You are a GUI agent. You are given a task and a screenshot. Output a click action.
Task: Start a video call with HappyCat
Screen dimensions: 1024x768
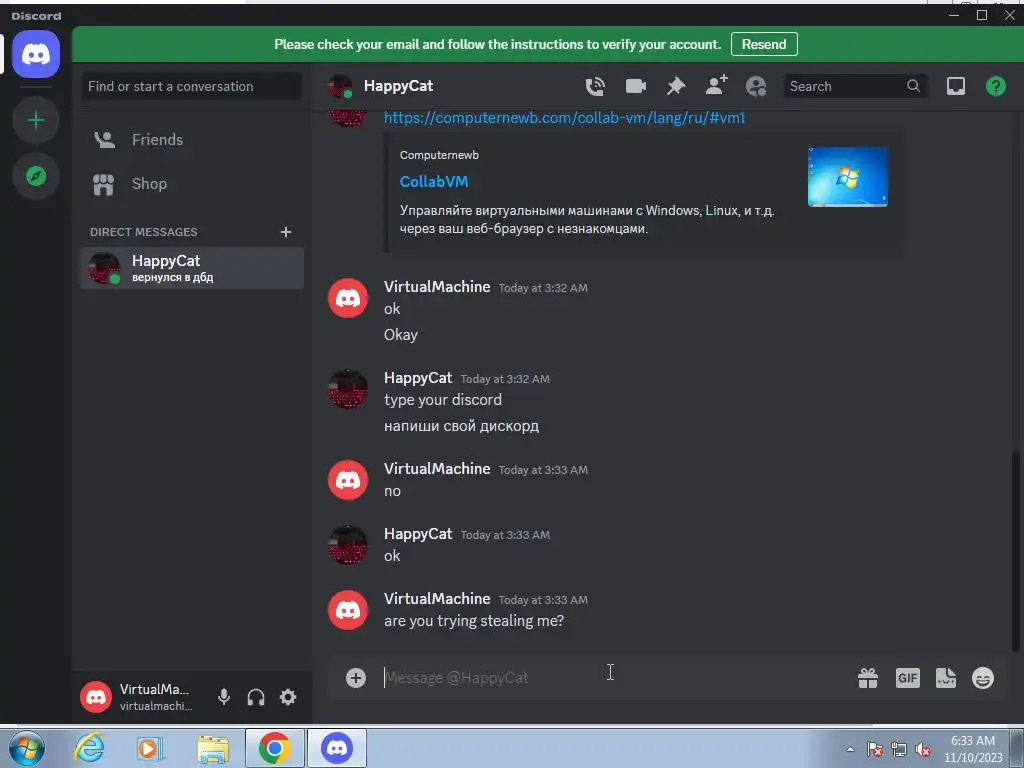point(635,86)
